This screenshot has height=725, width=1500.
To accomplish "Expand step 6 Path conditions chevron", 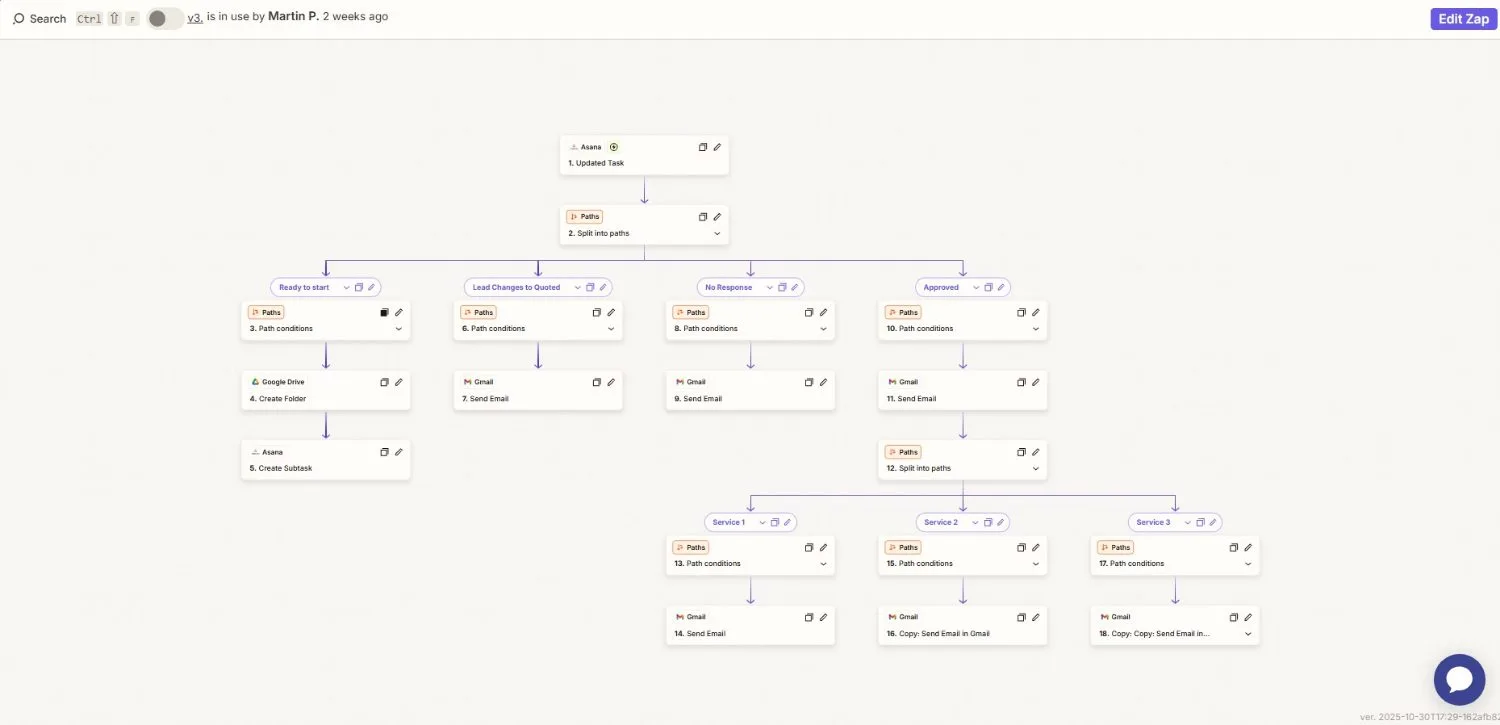I will point(611,329).
